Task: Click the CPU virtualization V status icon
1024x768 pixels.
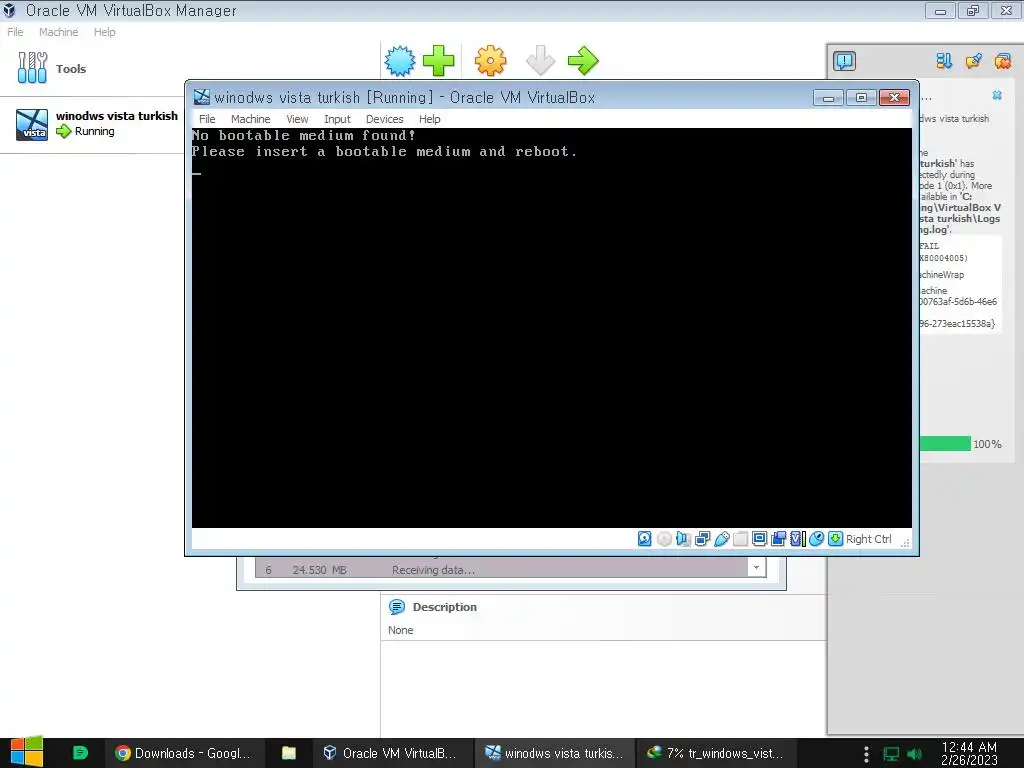Action: point(797,539)
